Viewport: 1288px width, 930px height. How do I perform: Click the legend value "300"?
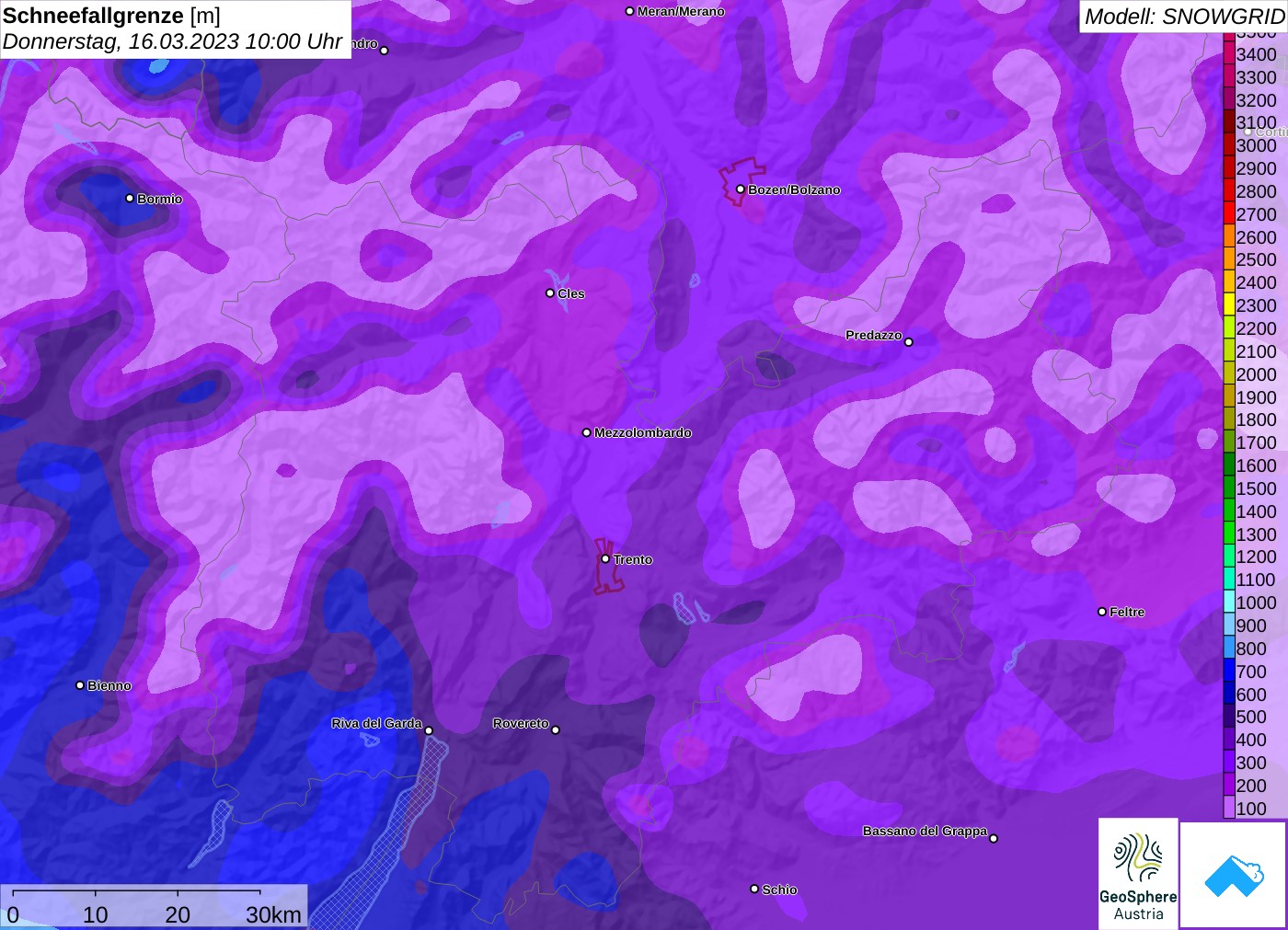(1251, 763)
